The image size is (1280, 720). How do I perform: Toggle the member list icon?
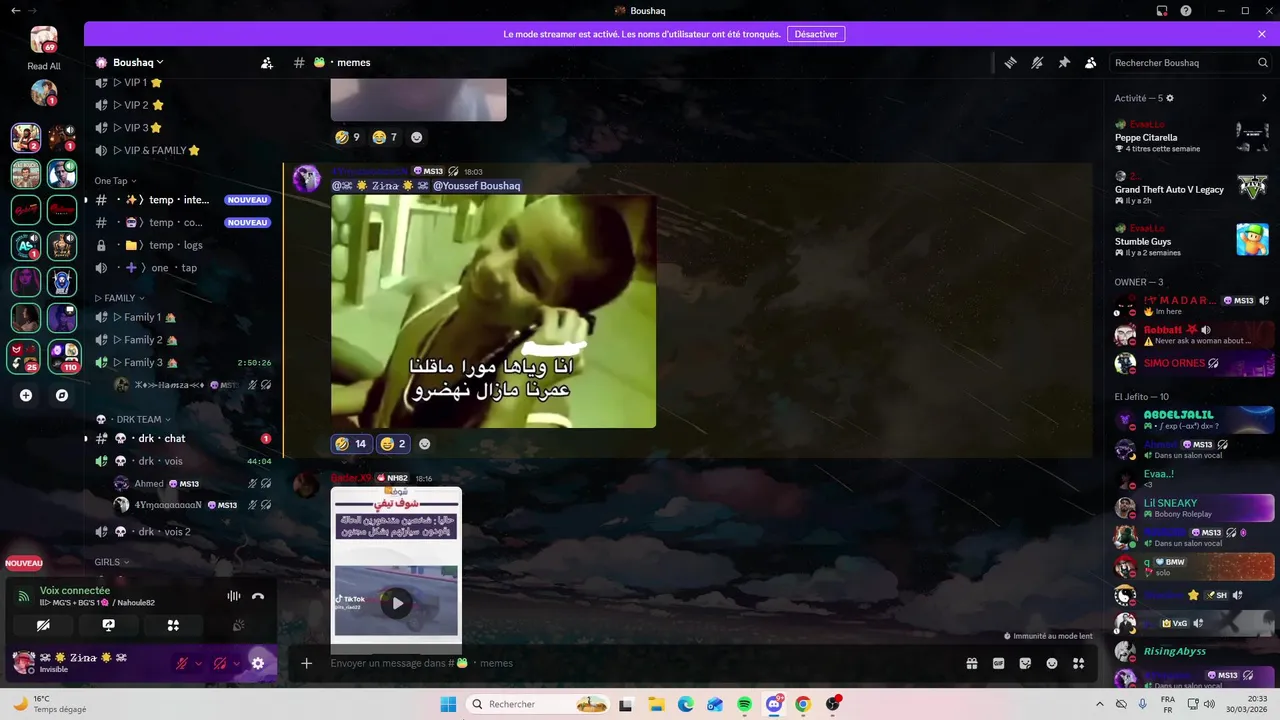coord(1091,62)
